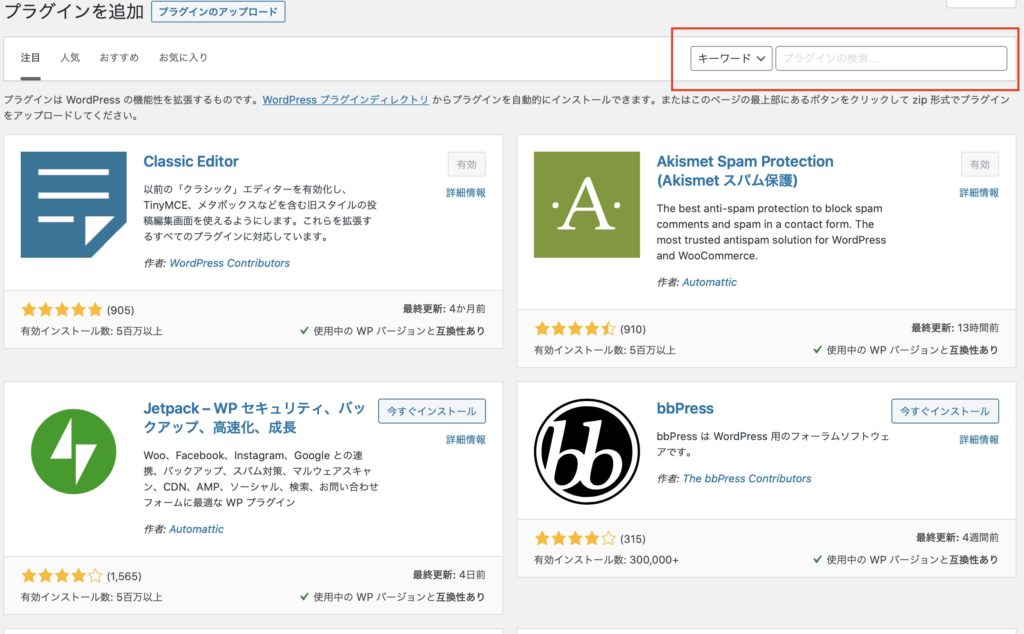Viewport: 1024px width, 634px height.
Task: Install bbPress with 今すぐインストール button
Action: [945, 411]
